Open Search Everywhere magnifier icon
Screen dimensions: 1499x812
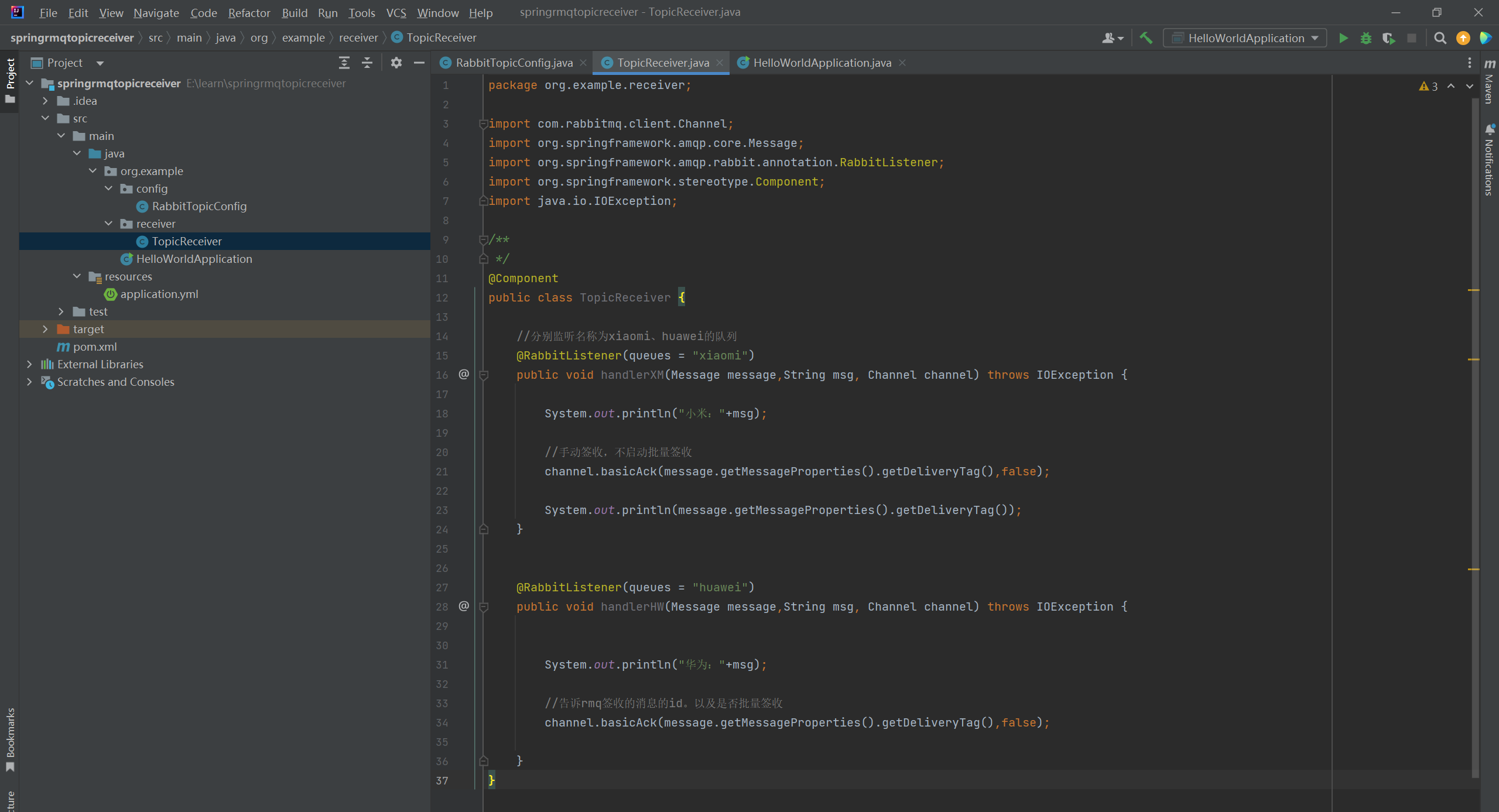1440,38
